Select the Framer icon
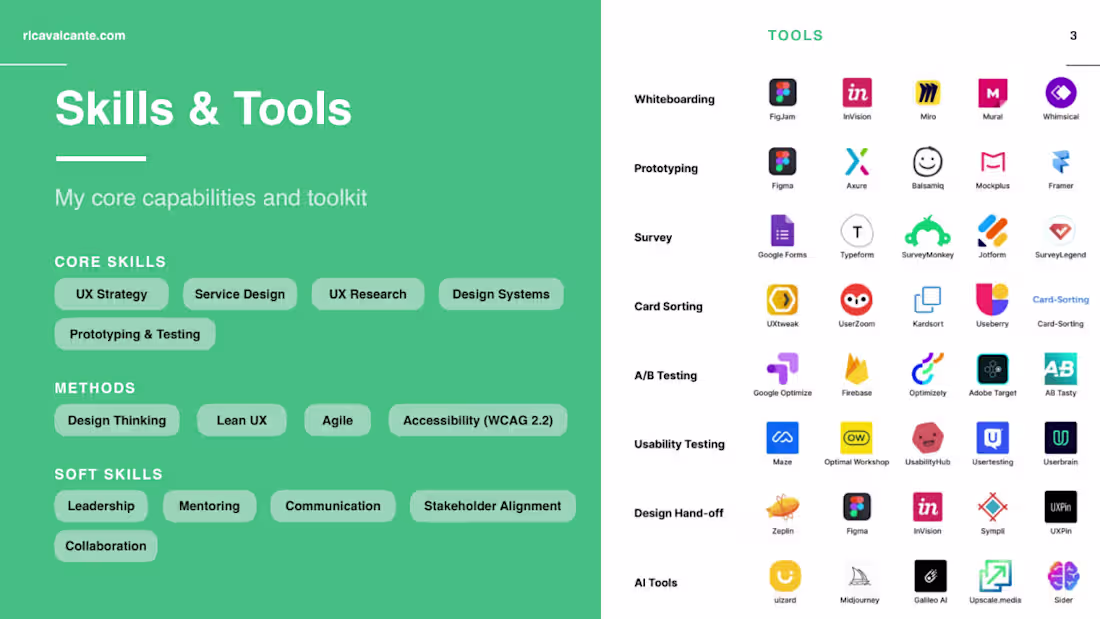Image resolution: width=1100 pixels, height=619 pixels. [1061, 161]
